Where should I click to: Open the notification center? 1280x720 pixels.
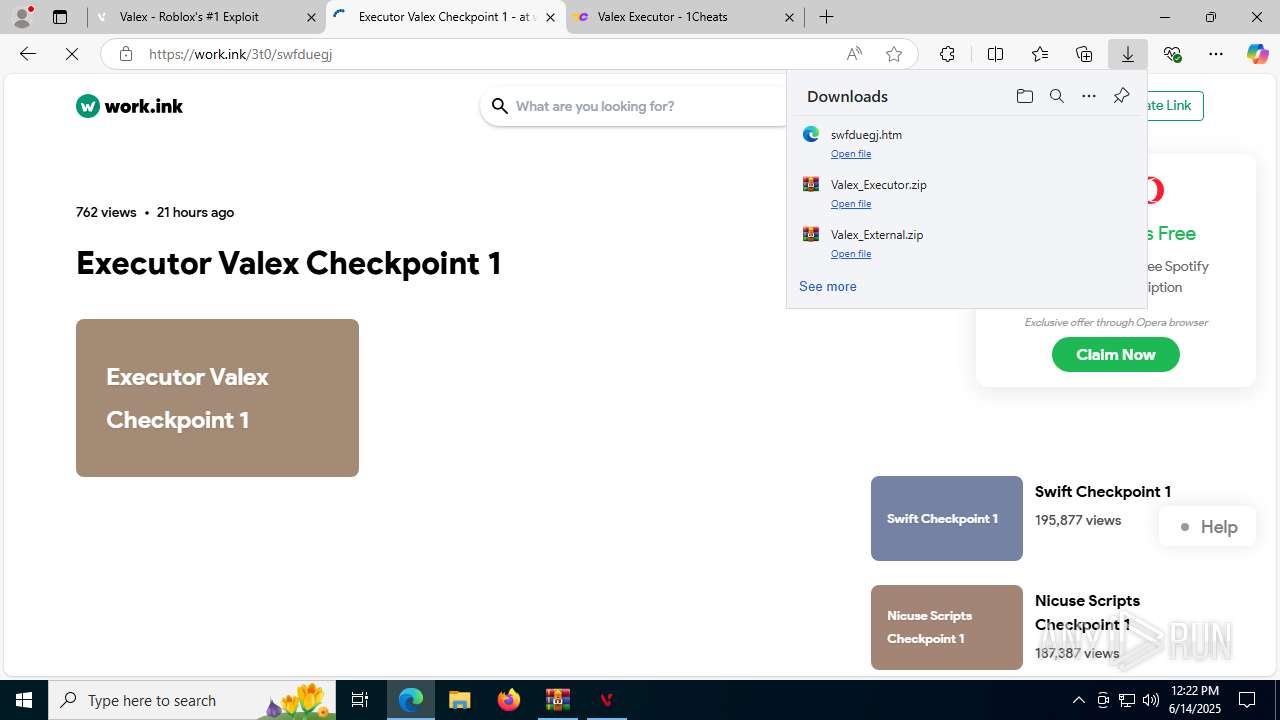click(1248, 700)
